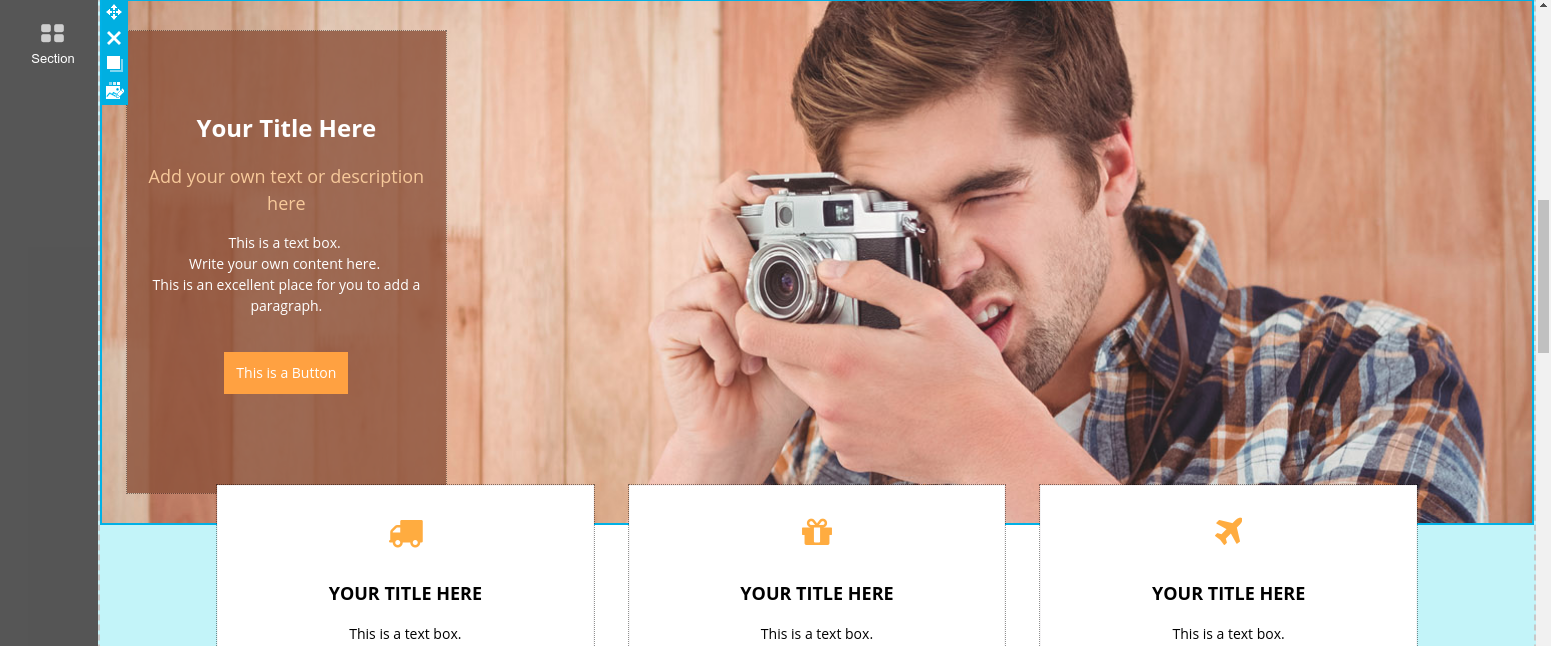
Task: Click "This is a text box." under truck card
Action: 405,634
